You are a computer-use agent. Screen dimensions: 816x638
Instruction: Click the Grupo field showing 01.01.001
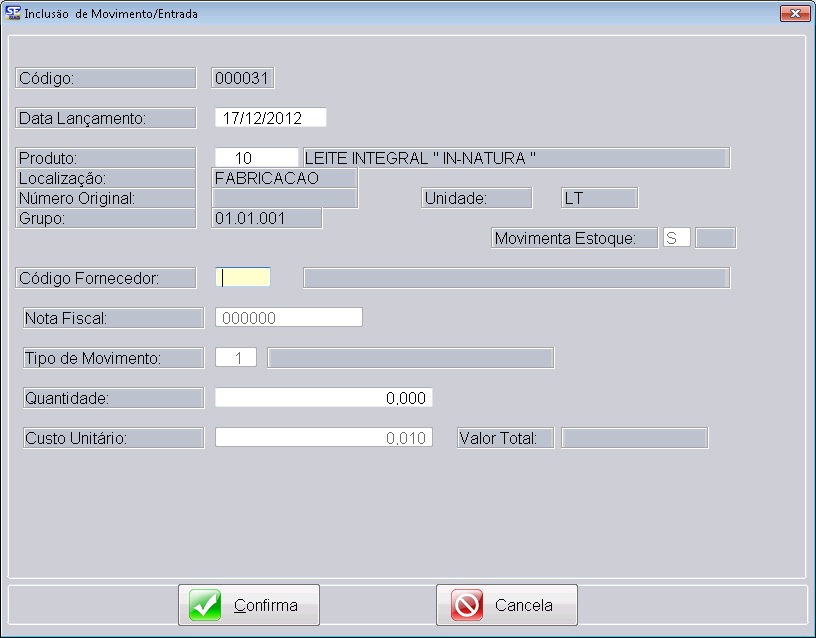(267, 218)
